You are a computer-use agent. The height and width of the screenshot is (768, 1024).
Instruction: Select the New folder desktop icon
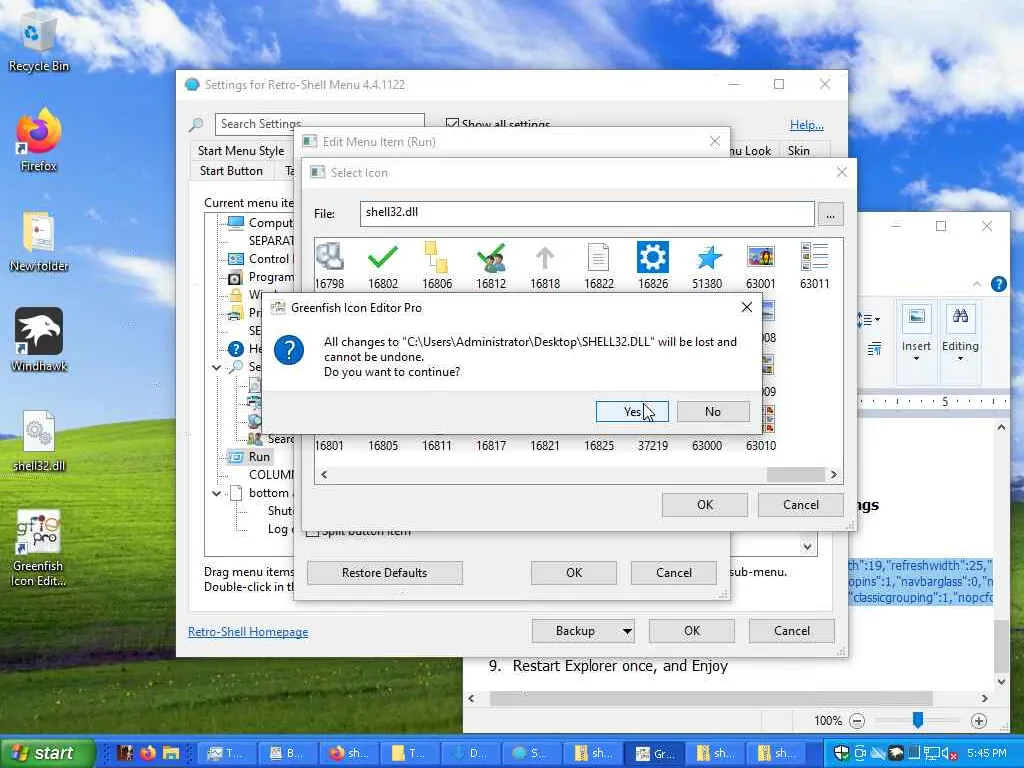coord(39,242)
